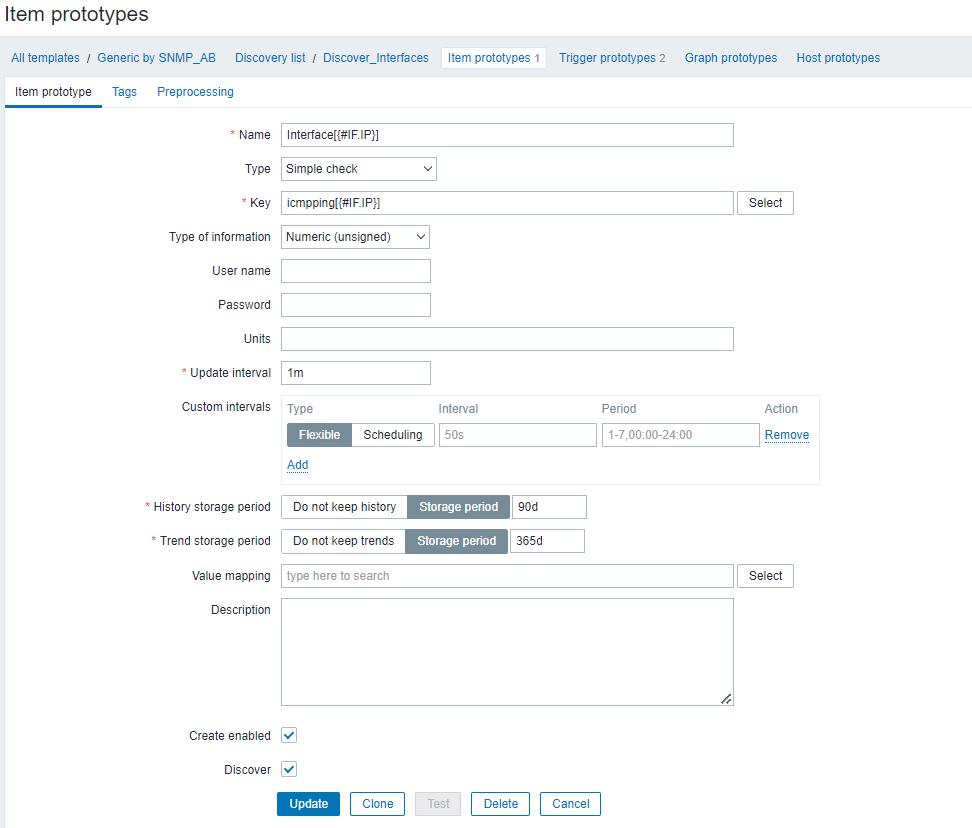The width and height of the screenshot is (972, 828).
Task: Switch to the Tags tab
Action: (x=124, y=92)
